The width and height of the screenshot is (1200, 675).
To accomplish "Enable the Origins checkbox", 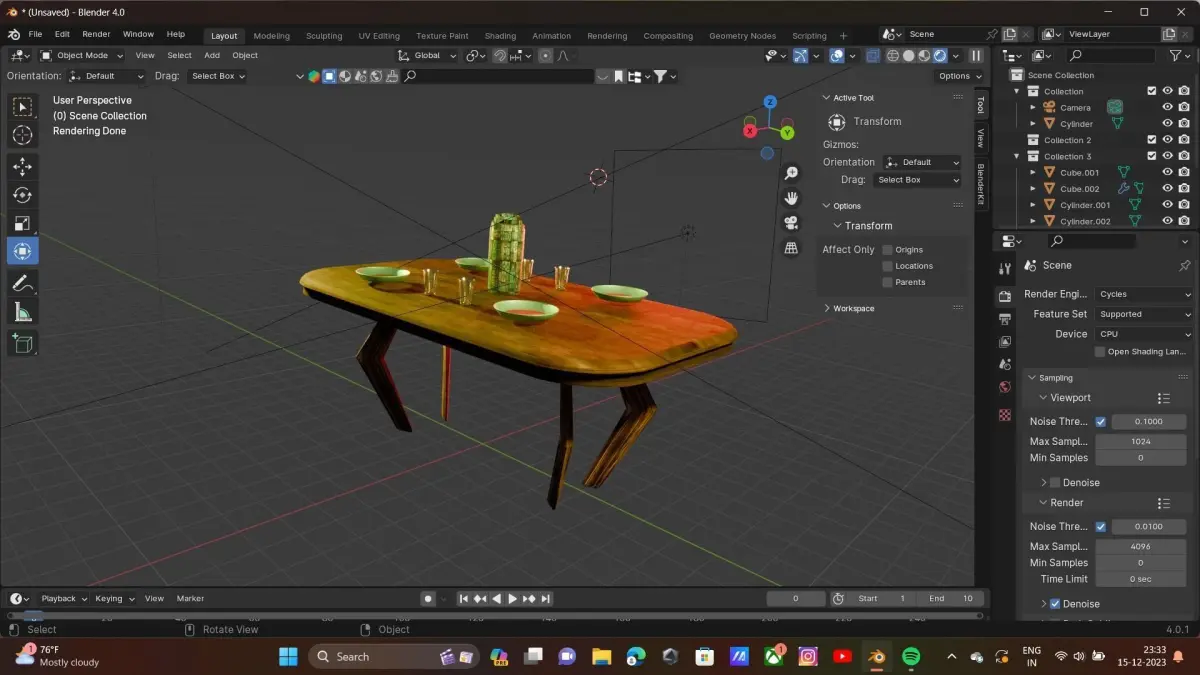I will (887, 250).
